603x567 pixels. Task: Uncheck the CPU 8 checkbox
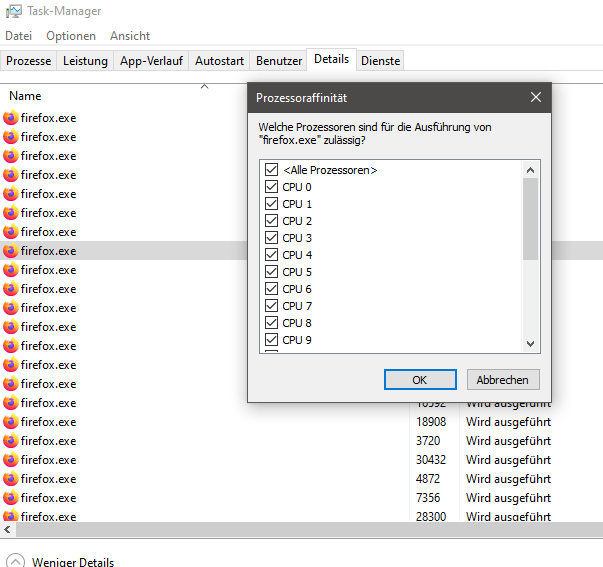(272, 322)
